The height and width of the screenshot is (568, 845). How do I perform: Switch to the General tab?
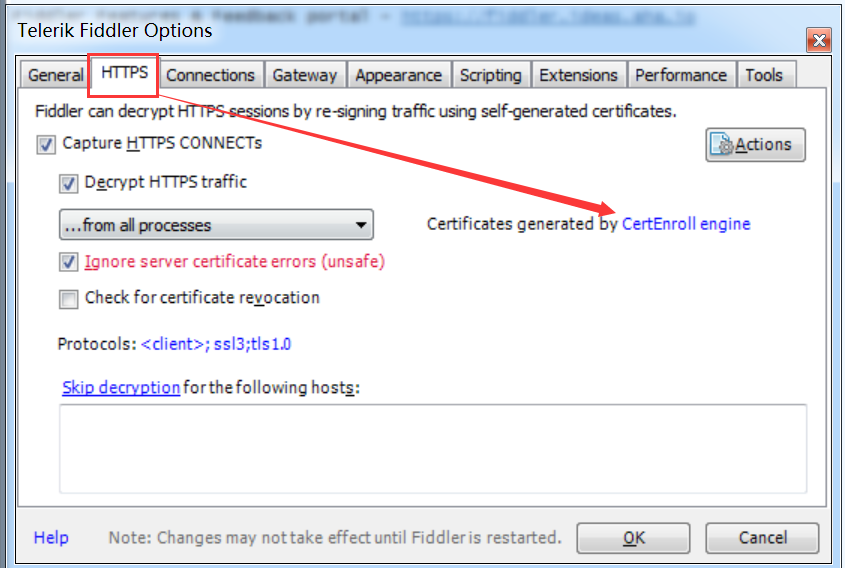55,75
